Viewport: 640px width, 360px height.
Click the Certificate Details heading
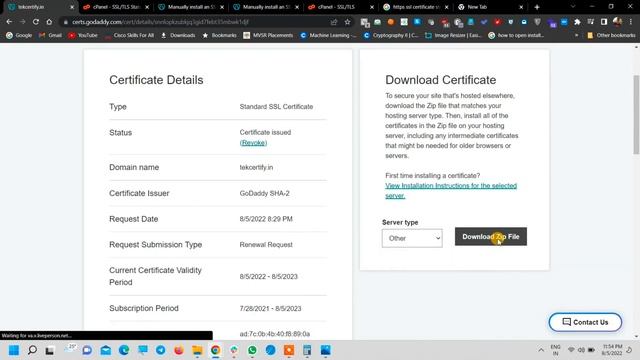coord(156,80)
